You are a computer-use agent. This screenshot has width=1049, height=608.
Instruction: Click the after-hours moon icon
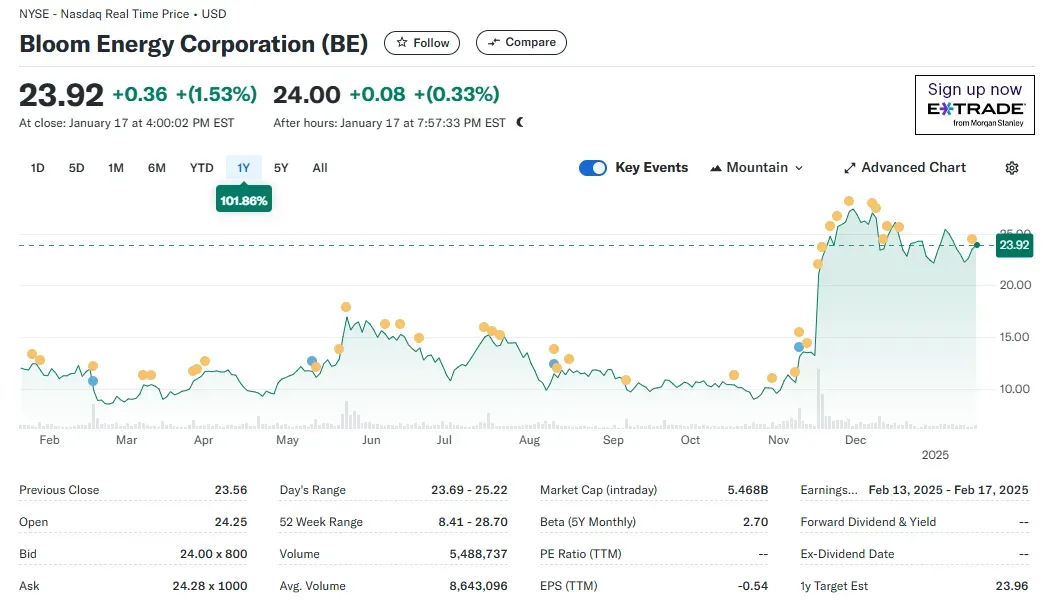tap(520, 122)
